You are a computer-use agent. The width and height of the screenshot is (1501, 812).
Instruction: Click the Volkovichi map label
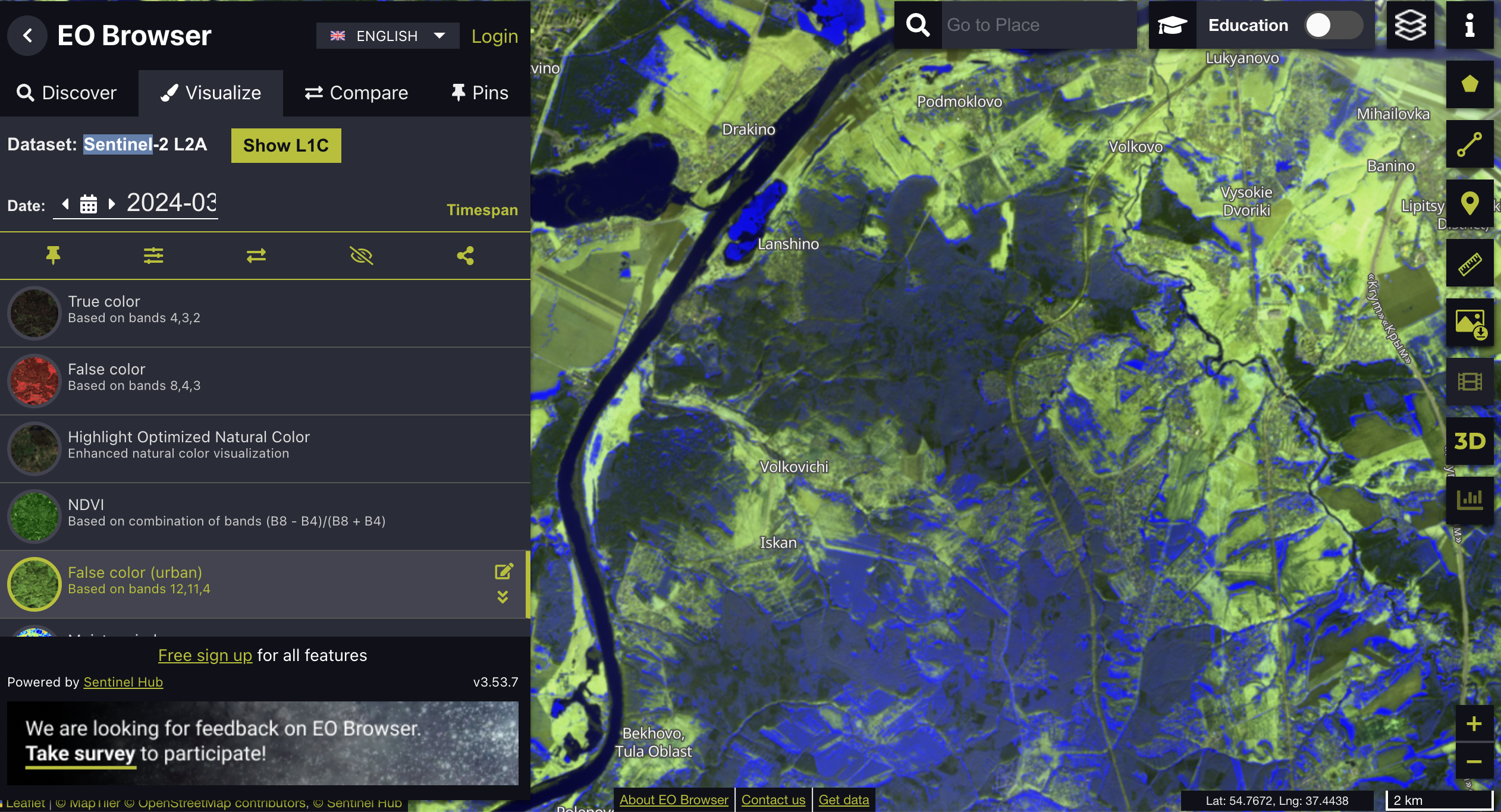click(x=794, y=467)
